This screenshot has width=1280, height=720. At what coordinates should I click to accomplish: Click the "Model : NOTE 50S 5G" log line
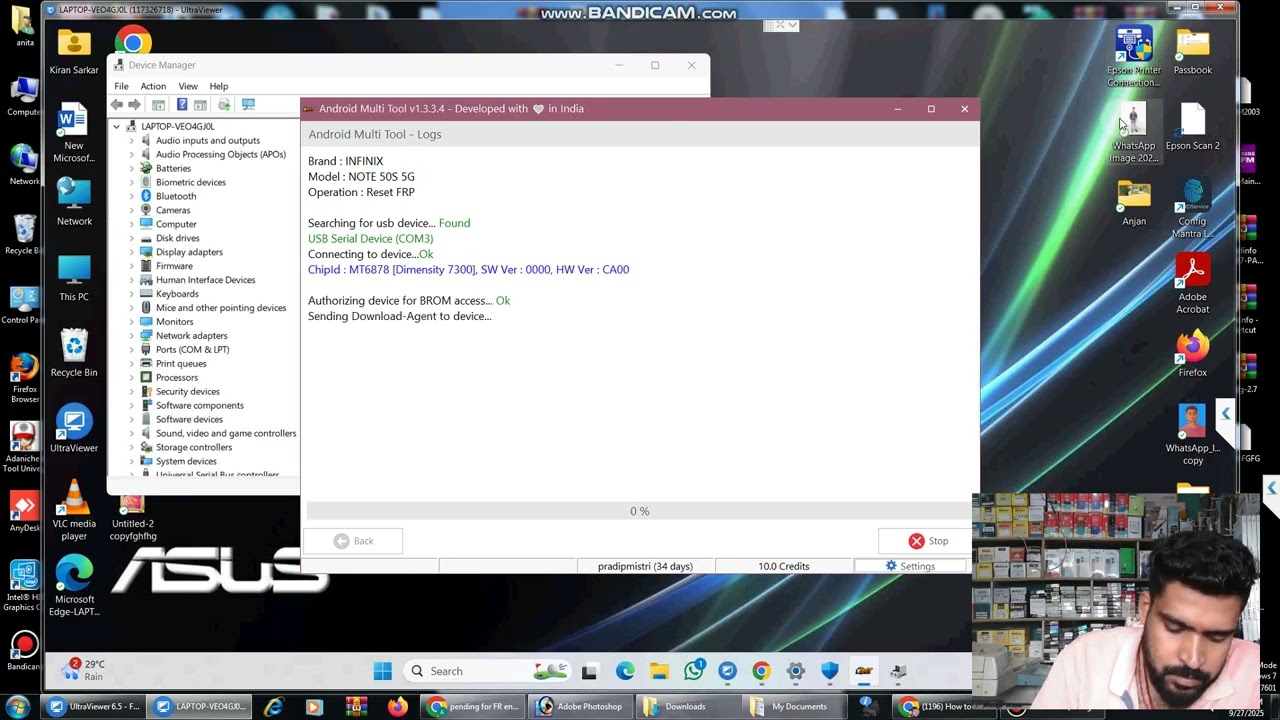pos(361,177)
